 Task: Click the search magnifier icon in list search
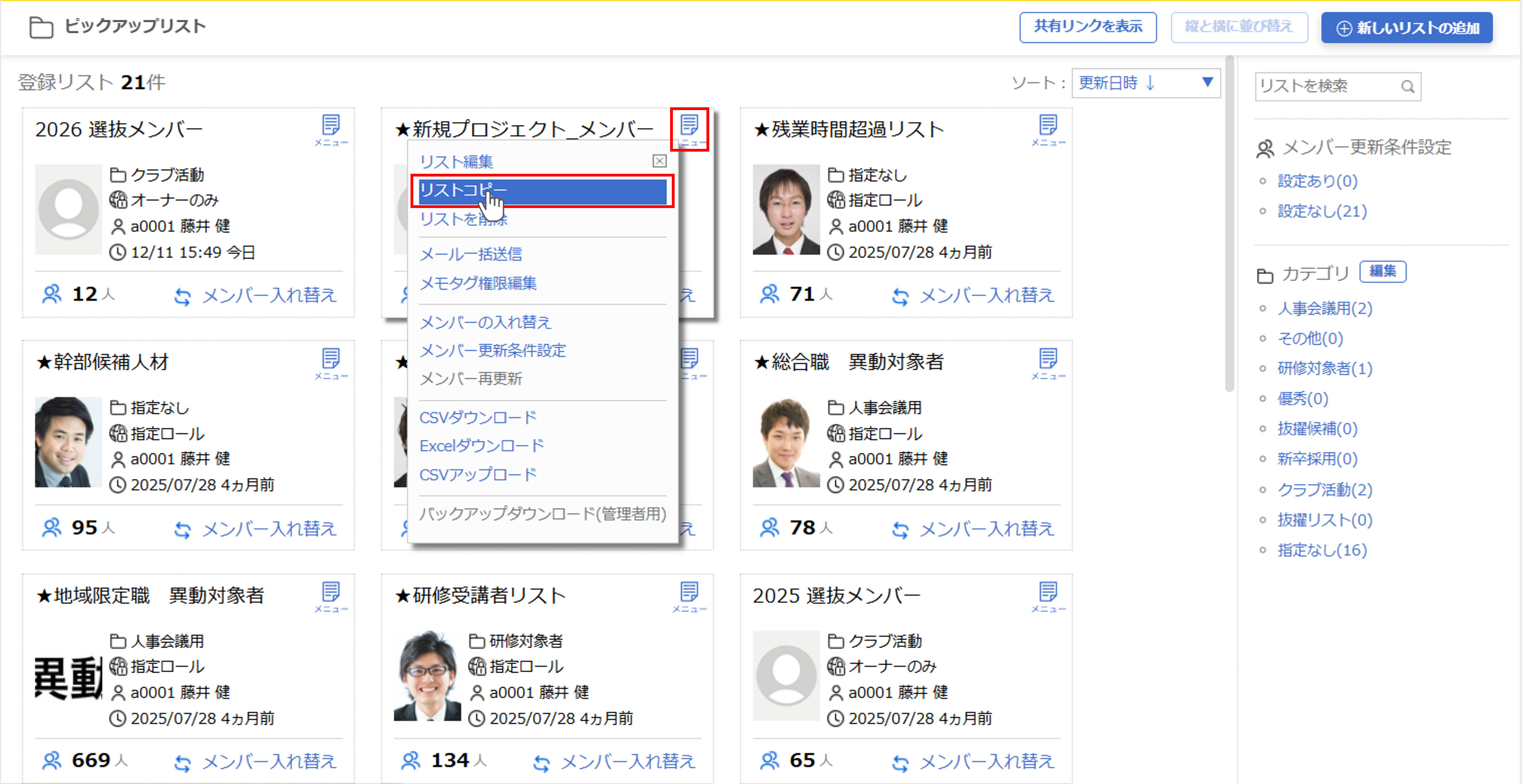pos(1407,87)
